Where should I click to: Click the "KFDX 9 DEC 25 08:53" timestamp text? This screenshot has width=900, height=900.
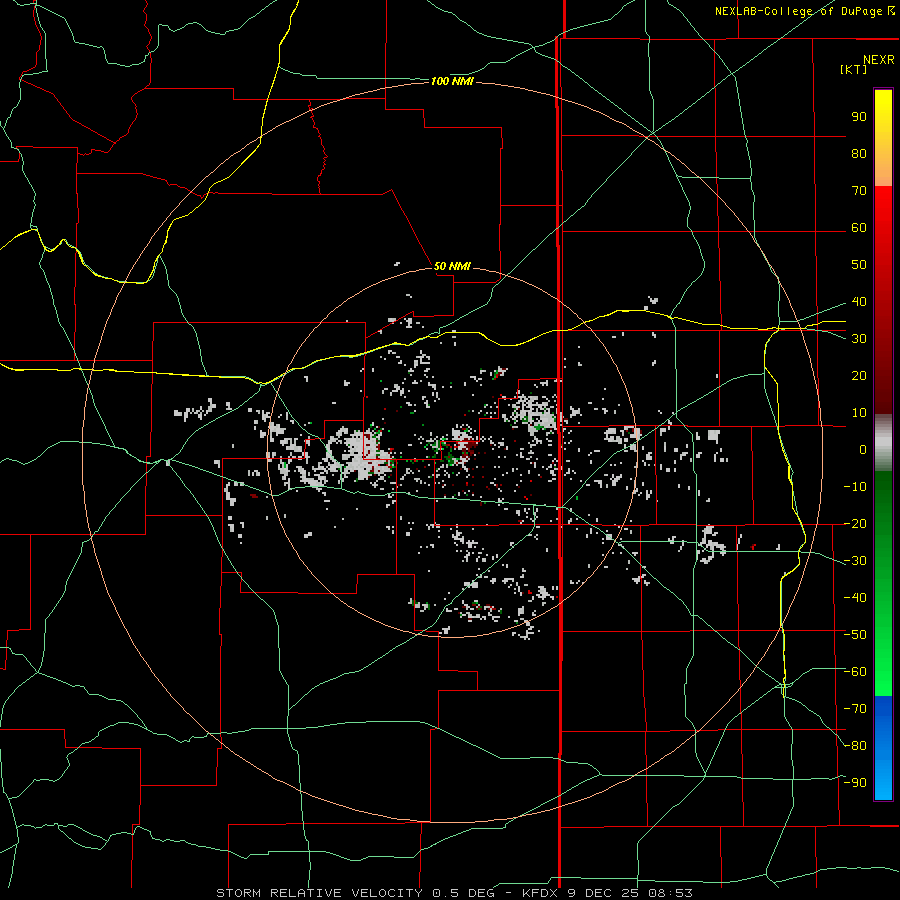click(x=607, y=893)
